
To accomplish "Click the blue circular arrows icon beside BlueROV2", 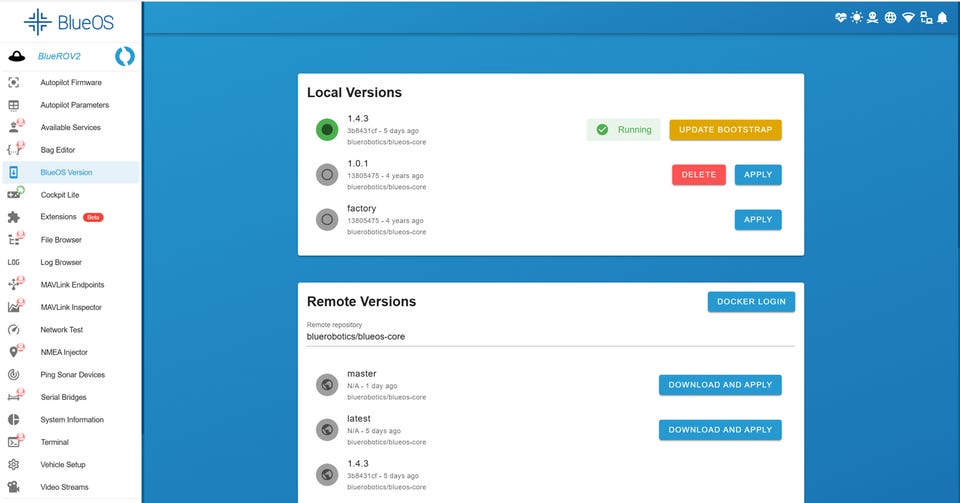I will (x=125, y=56).
